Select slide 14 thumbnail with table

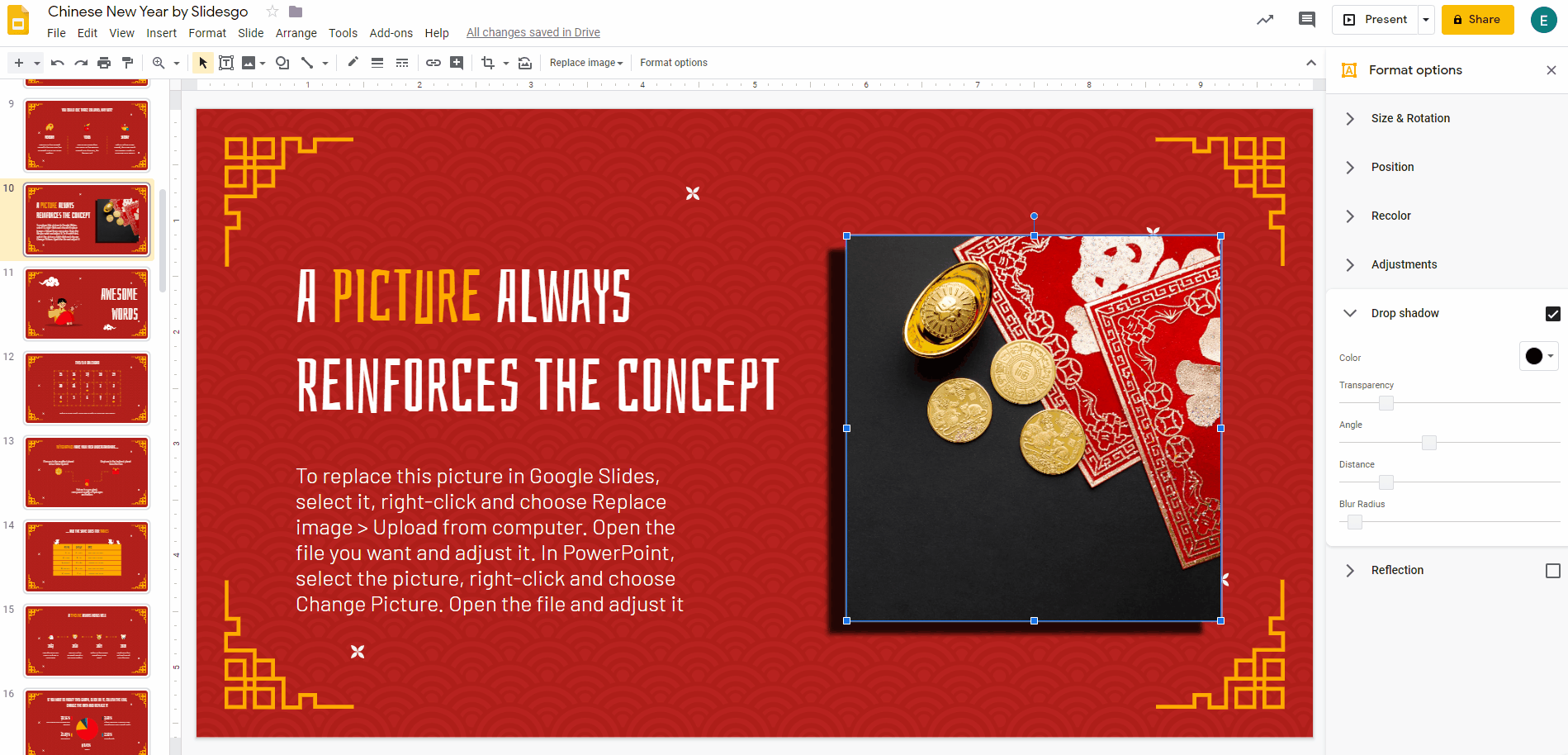87,557
